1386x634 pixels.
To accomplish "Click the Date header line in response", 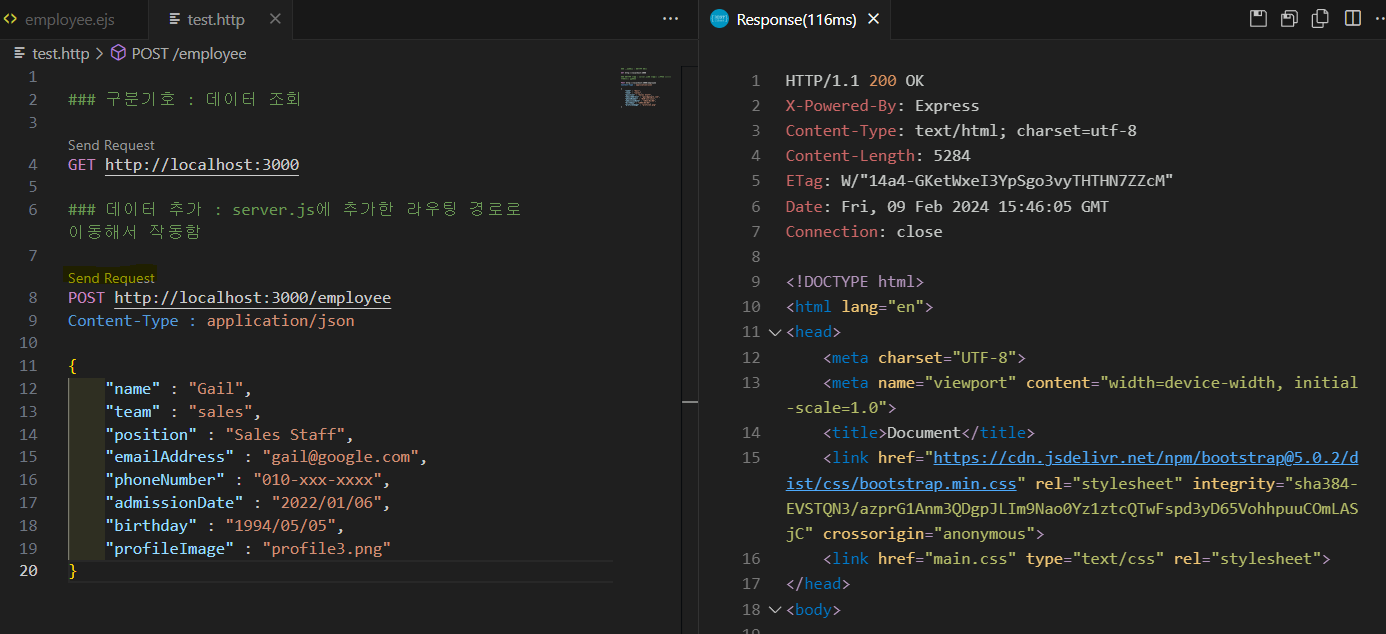I will coord(947,207).
